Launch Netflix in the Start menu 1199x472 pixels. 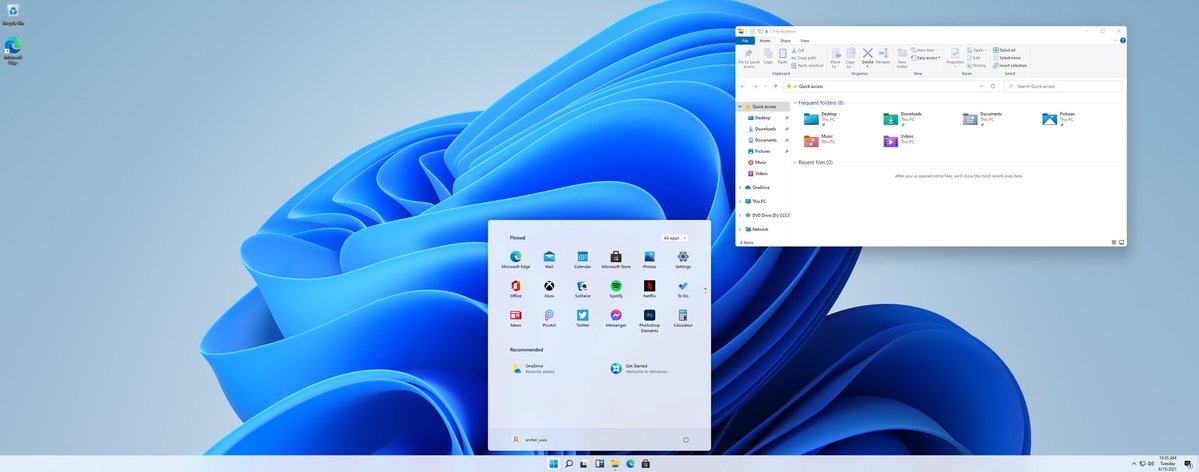coord(649,287)
